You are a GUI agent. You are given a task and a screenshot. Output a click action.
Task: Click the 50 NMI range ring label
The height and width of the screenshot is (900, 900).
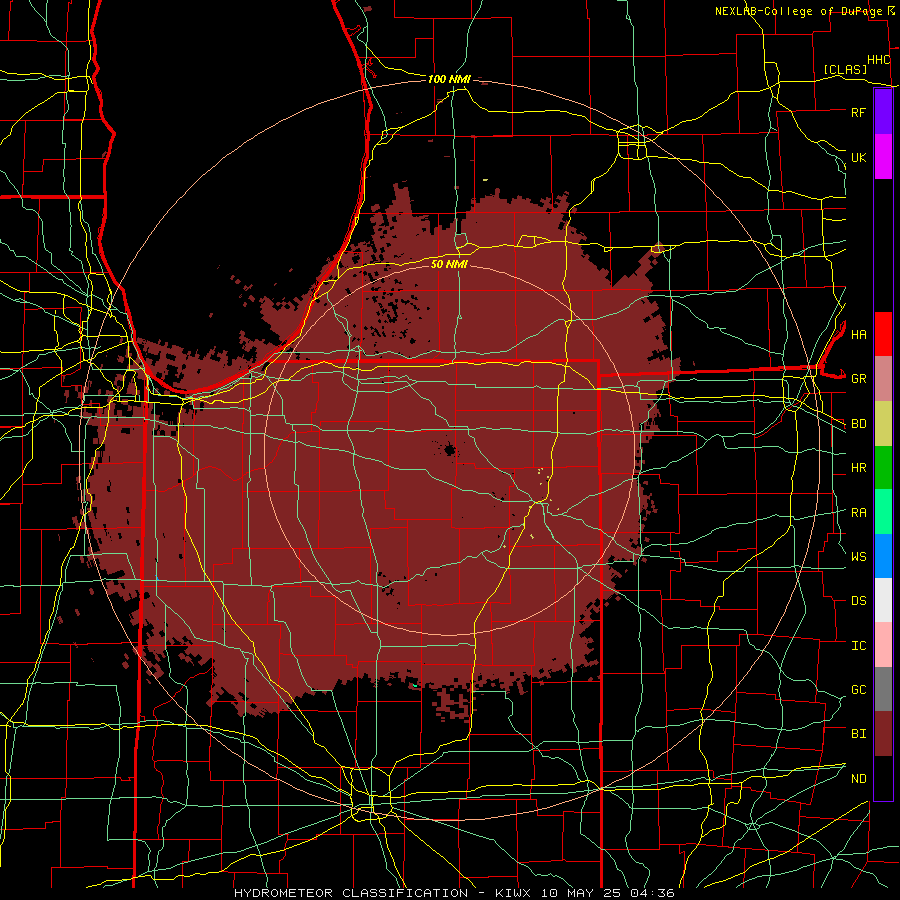click(x=449, y=264)
